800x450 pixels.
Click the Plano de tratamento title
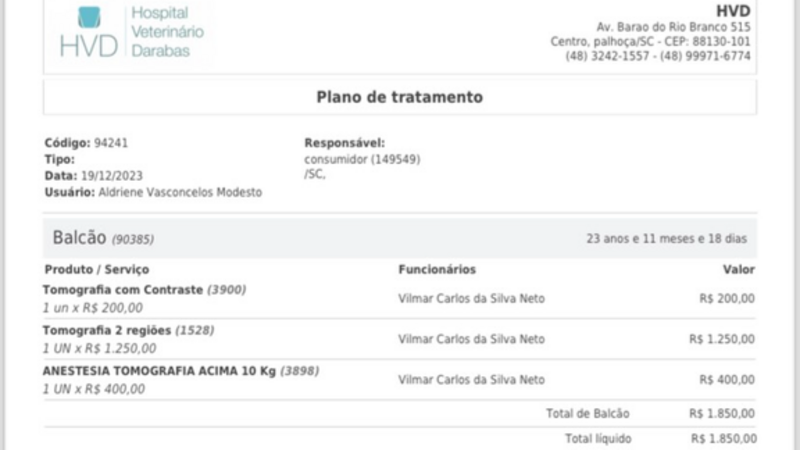[x=399, y=97]
